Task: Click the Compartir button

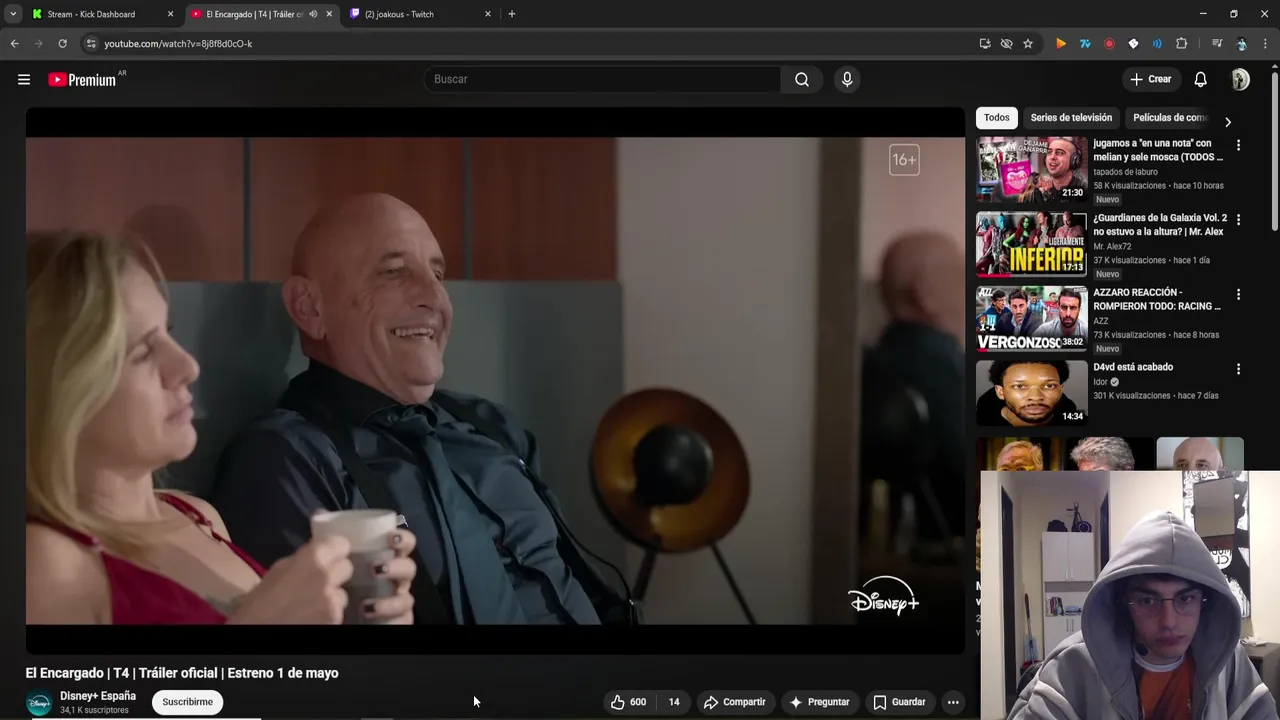Action: tap(735, 702)
